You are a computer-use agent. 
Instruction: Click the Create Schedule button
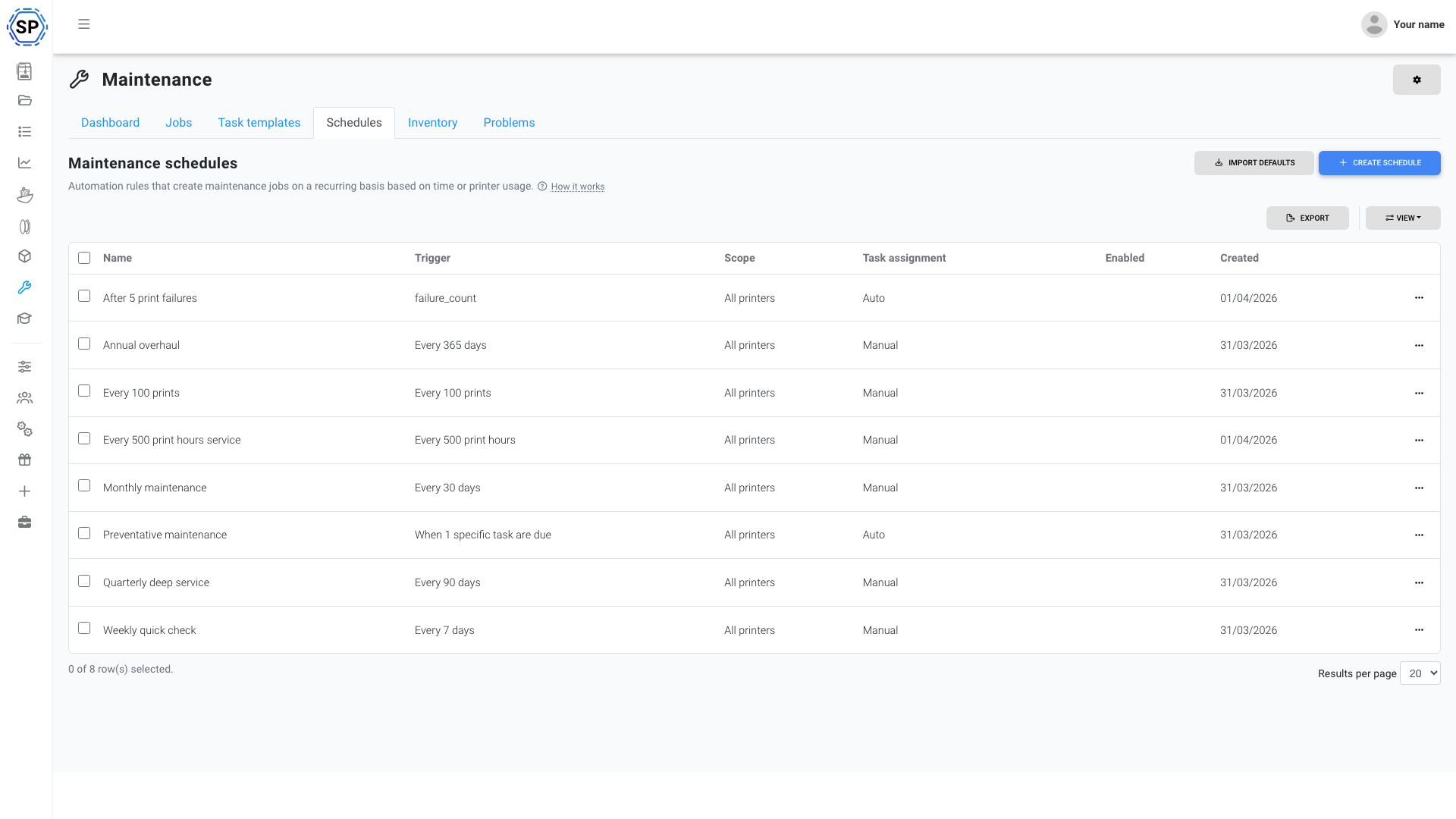pyautogui.click(x=1379, y=162)
